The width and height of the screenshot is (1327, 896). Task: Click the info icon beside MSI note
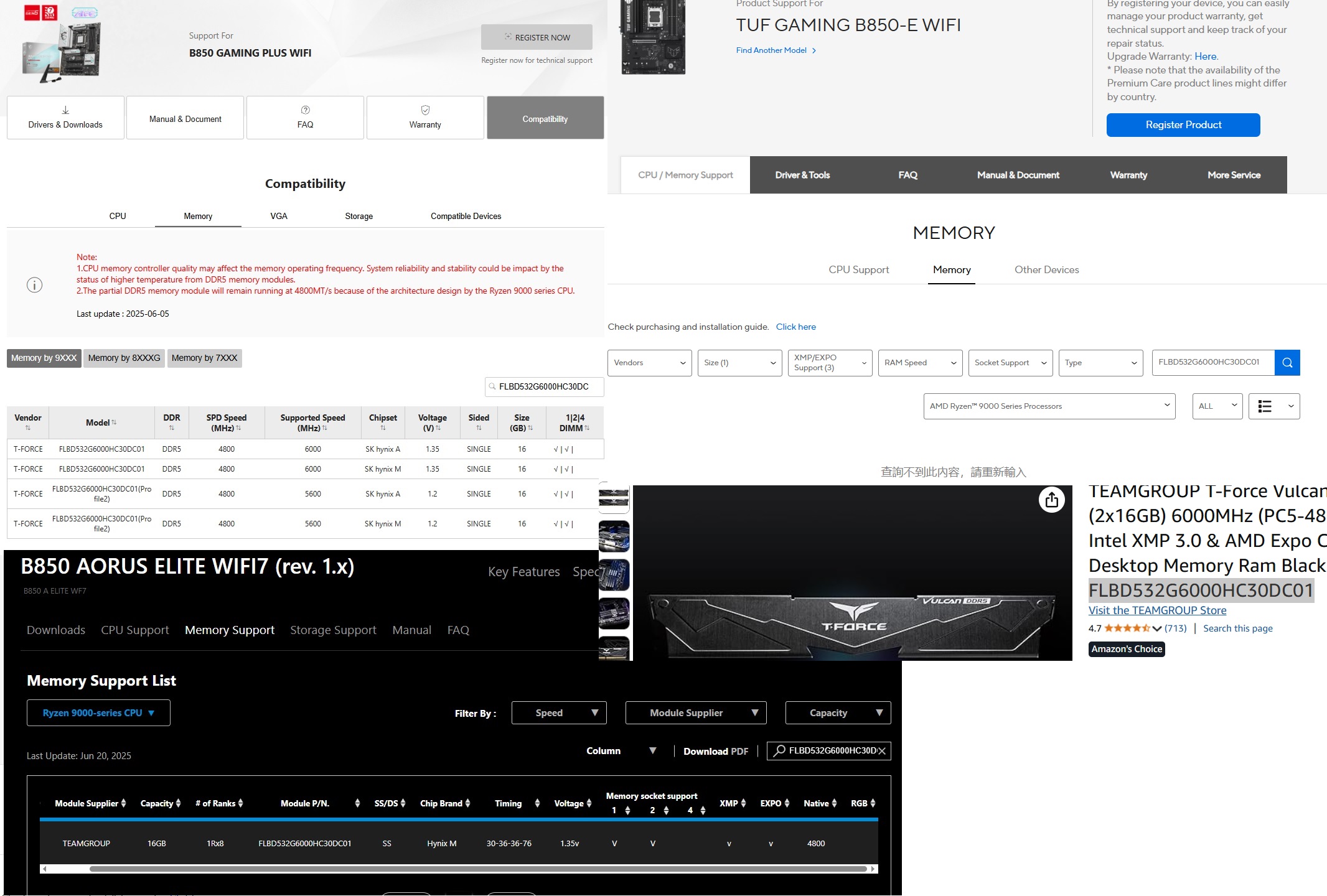coord(34,285)
